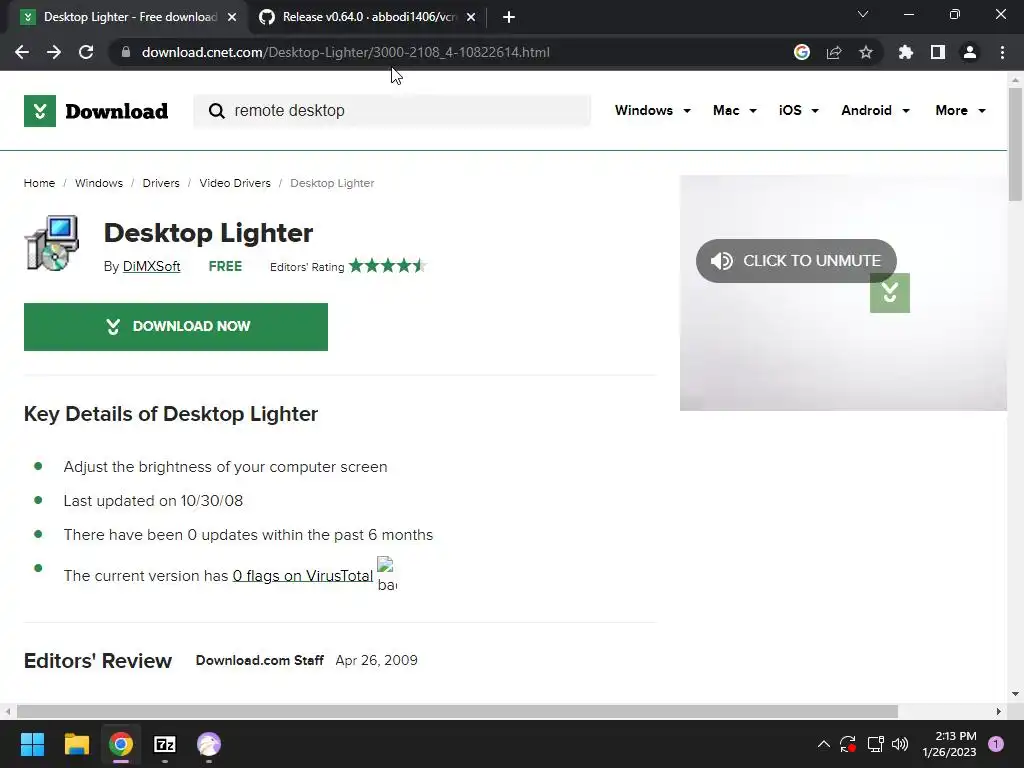Image resolution: width=1024 pixels, height=768 pixels.
Task: Click the vertical page scrollbar thumb
Action: [x=1015, y=144]
